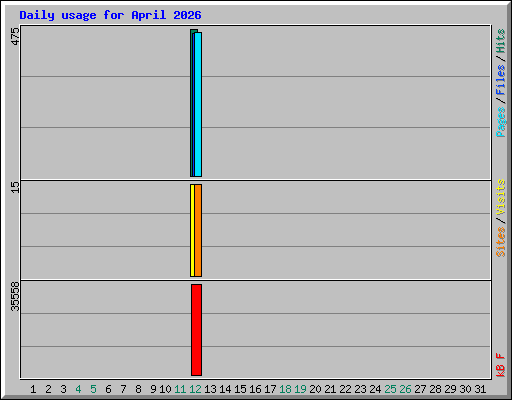This screenshot has height=400, width=512.
Task: Click the Files legend label
Action: click(501, 80)
